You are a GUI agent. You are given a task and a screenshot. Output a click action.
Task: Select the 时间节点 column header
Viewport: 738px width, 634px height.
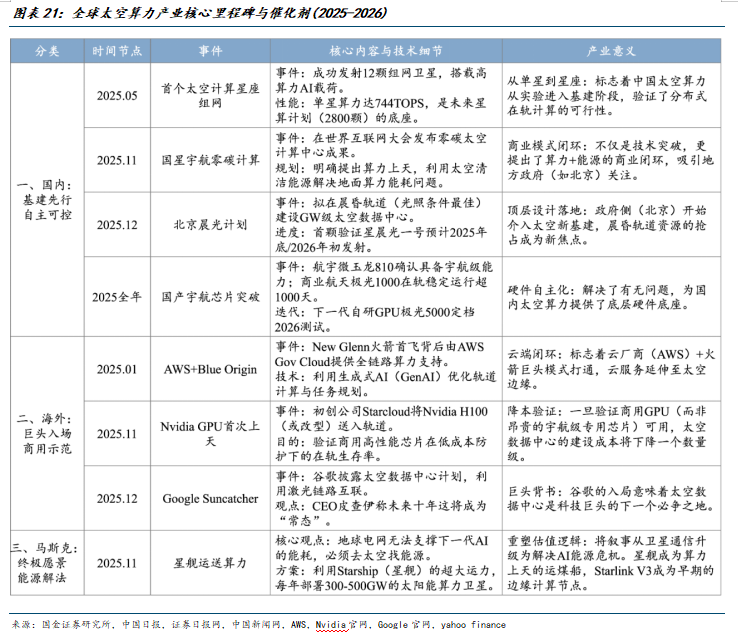click(118, 49)
